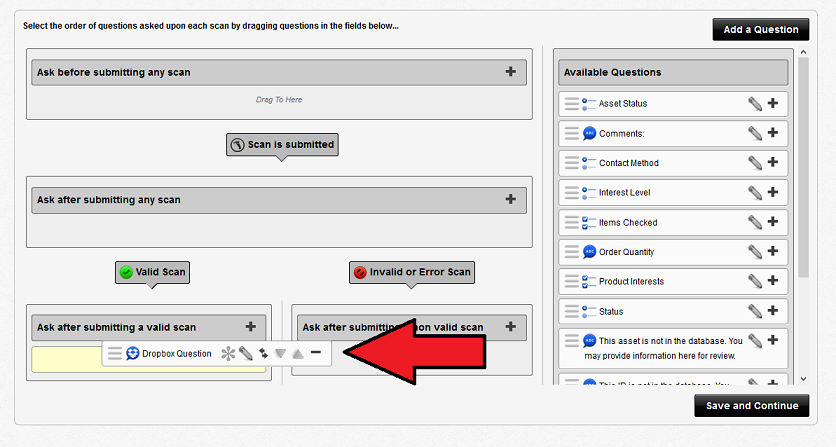
Task: Click the 'Valid Scan' label with green check
Action: (152, 272)
